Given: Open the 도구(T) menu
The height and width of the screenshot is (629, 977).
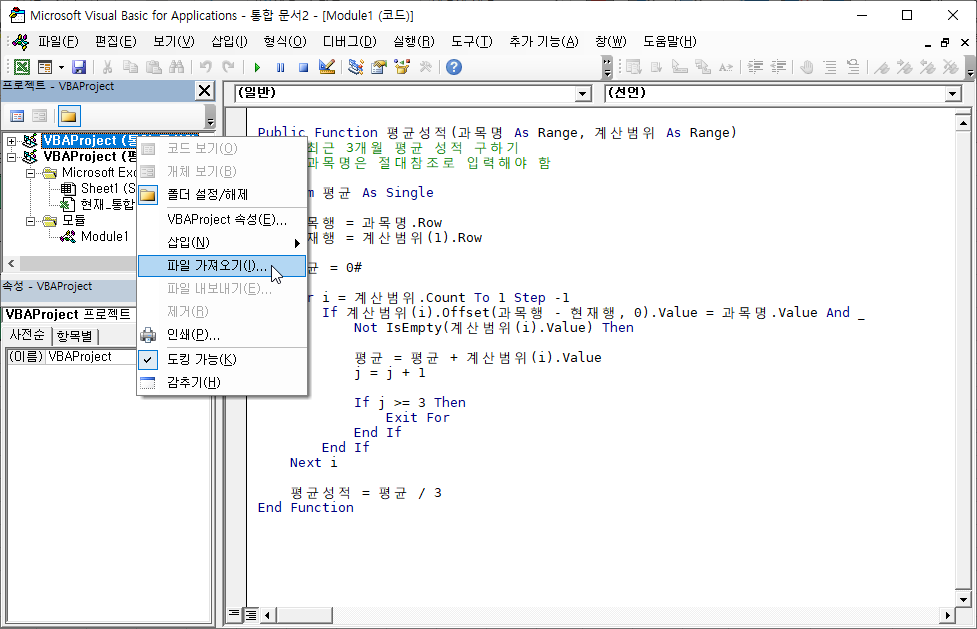Looking at the screenshot, I should coord(472,41).
